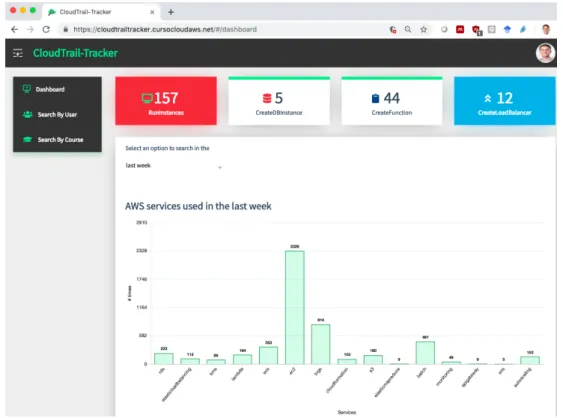Click the cloudformation axis label
This screenshot has width=563, height=418.
pyautogui.click(x=337, y=380)
